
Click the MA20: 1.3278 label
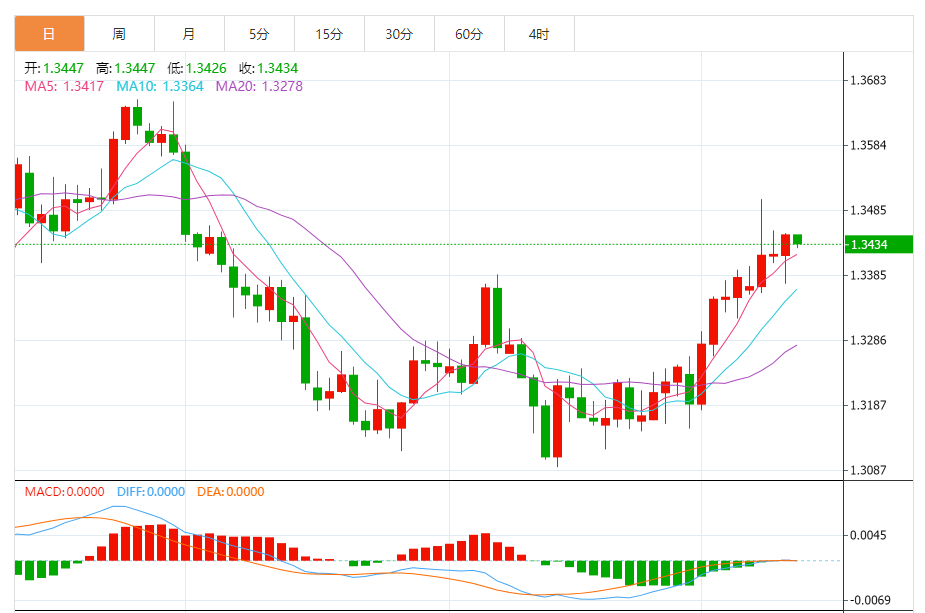259,86
